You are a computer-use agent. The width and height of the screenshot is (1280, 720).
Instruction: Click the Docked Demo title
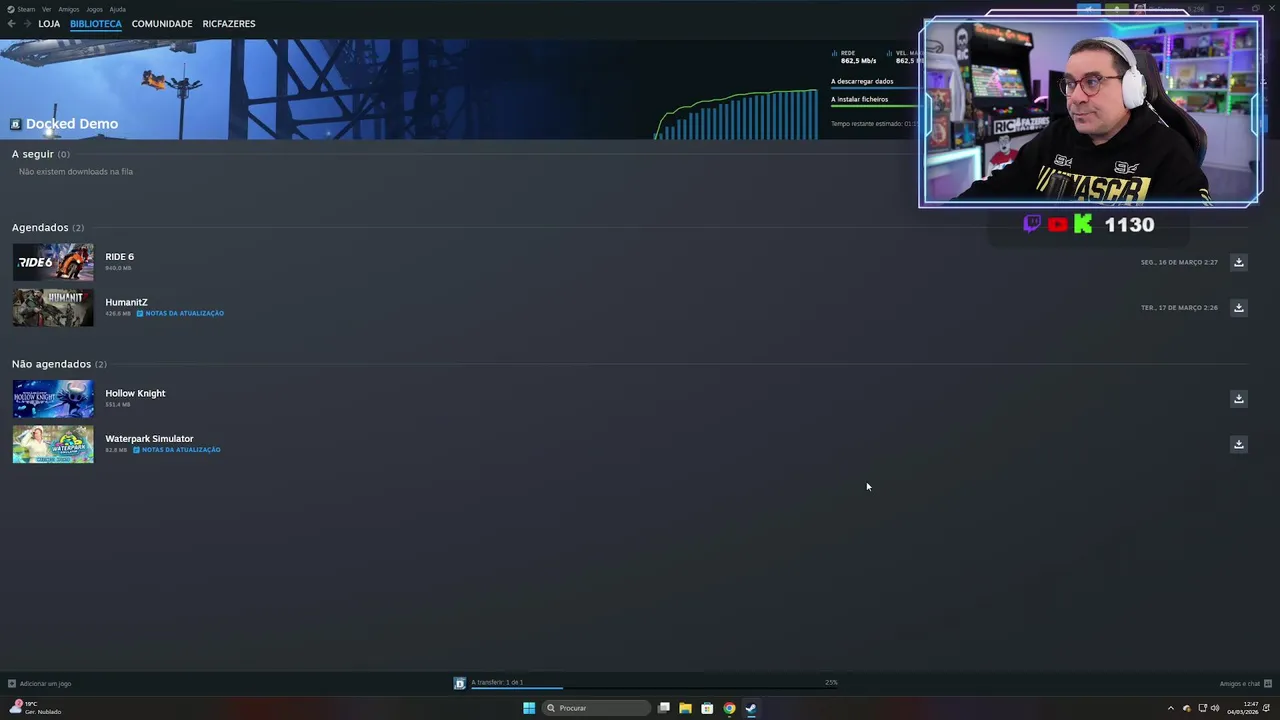pos(72,124)
